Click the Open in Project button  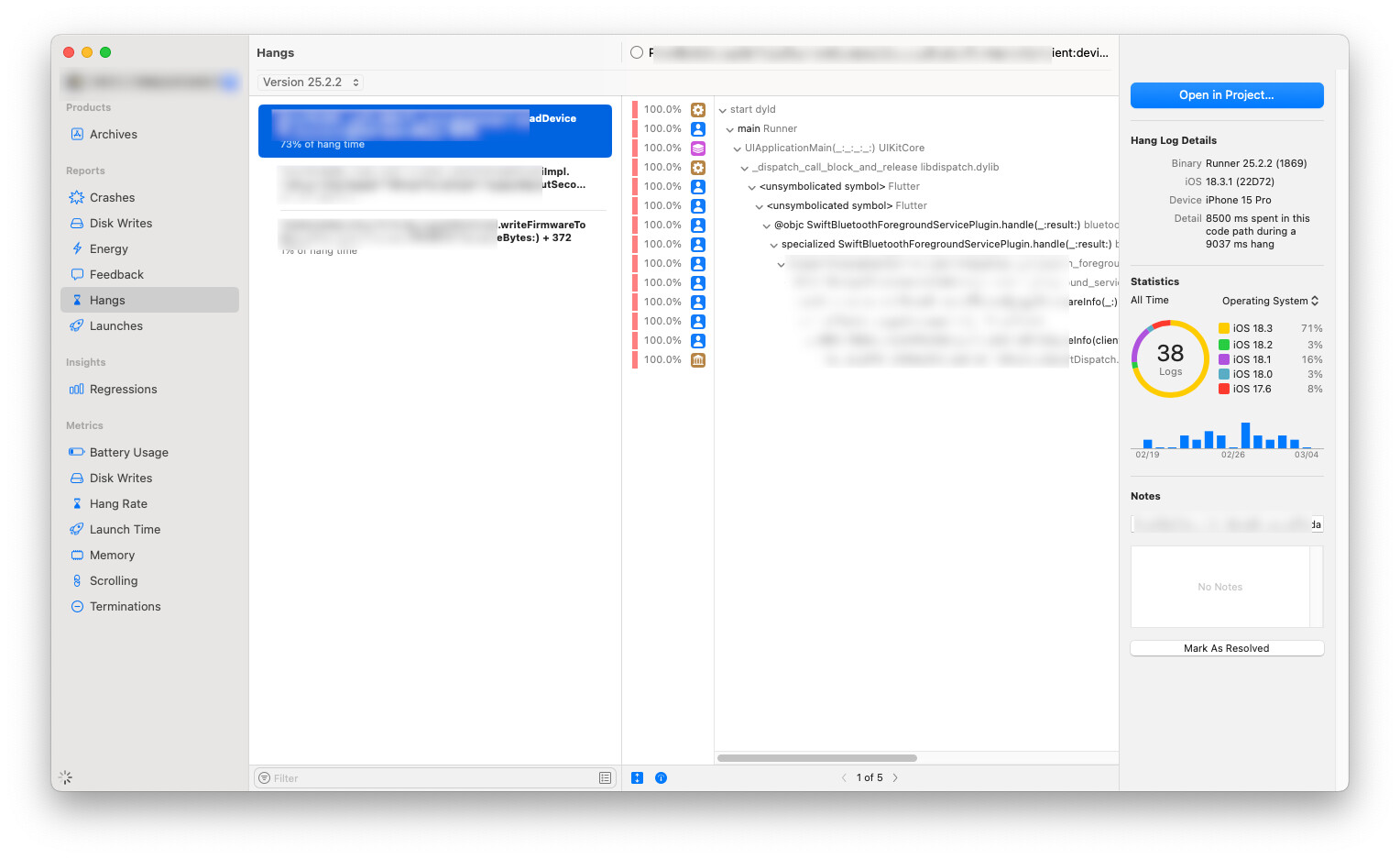pos(1226,95)
